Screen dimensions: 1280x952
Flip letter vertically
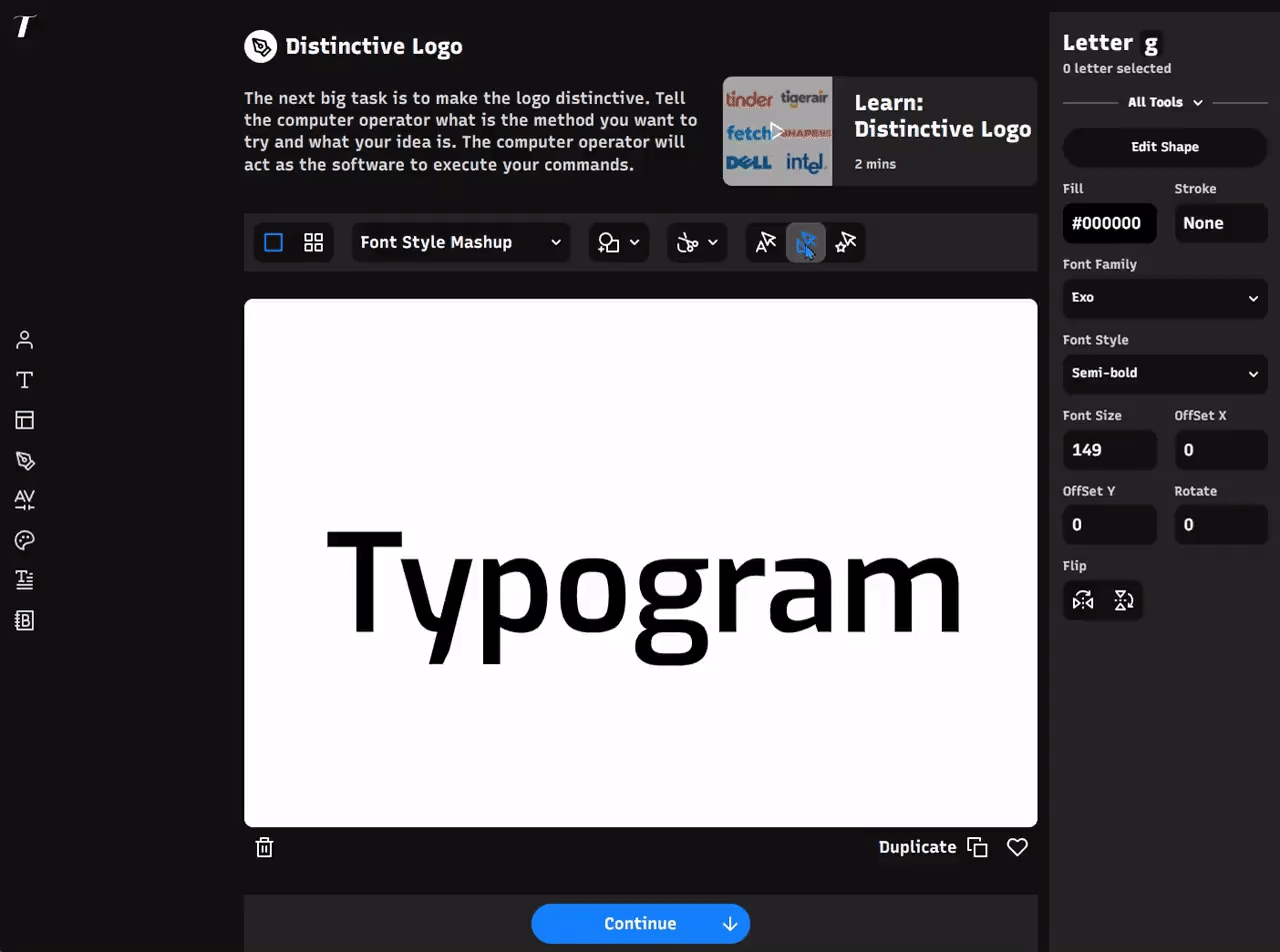(x=1123, y=601)
